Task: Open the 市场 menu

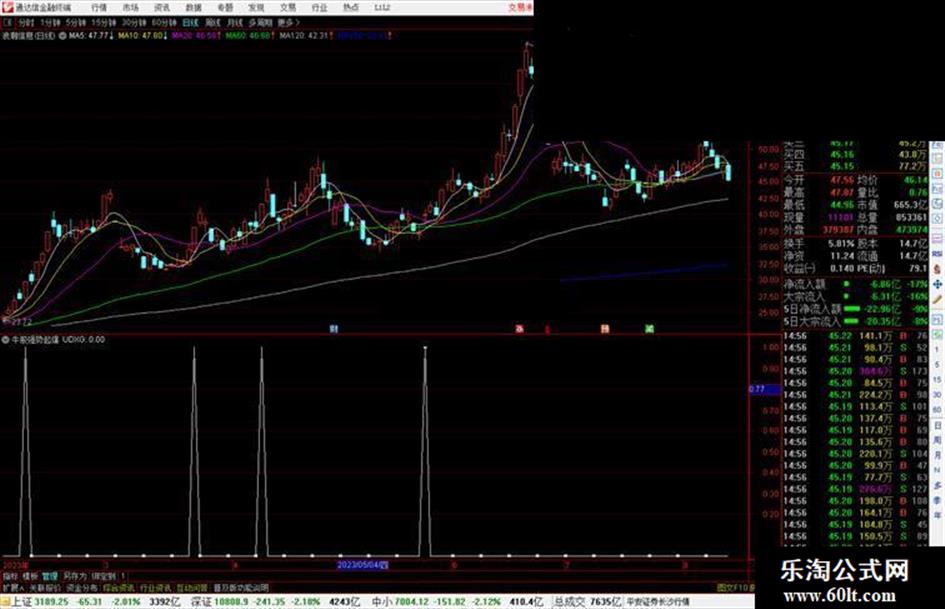Action: 130,7
